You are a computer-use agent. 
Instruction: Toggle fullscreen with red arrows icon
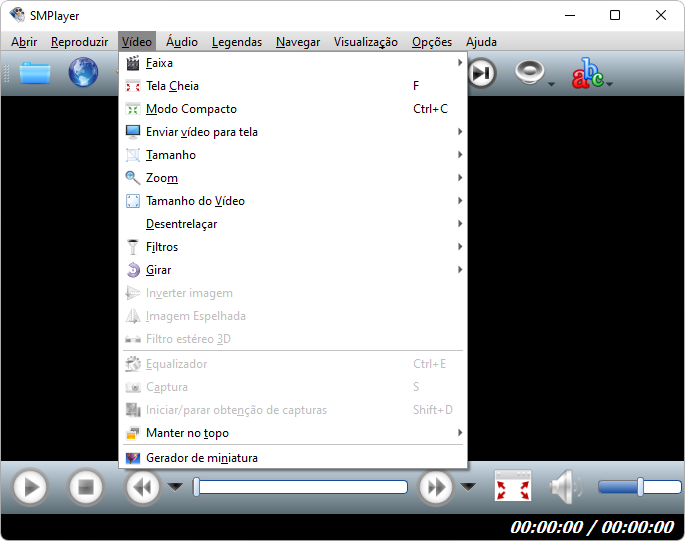[x=513, y=486]
